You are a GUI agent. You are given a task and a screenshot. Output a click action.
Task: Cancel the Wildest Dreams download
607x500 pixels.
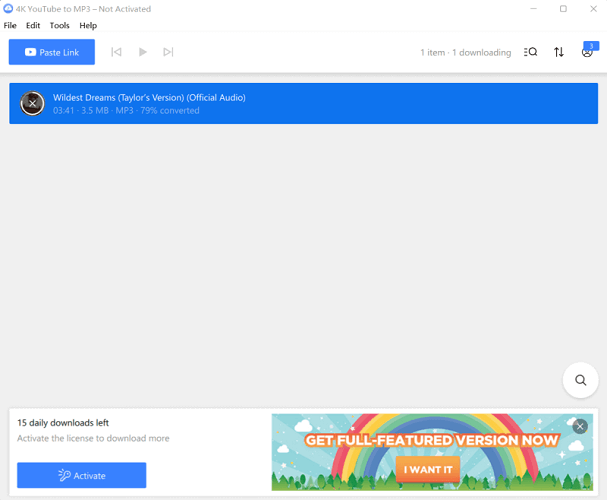33,103
